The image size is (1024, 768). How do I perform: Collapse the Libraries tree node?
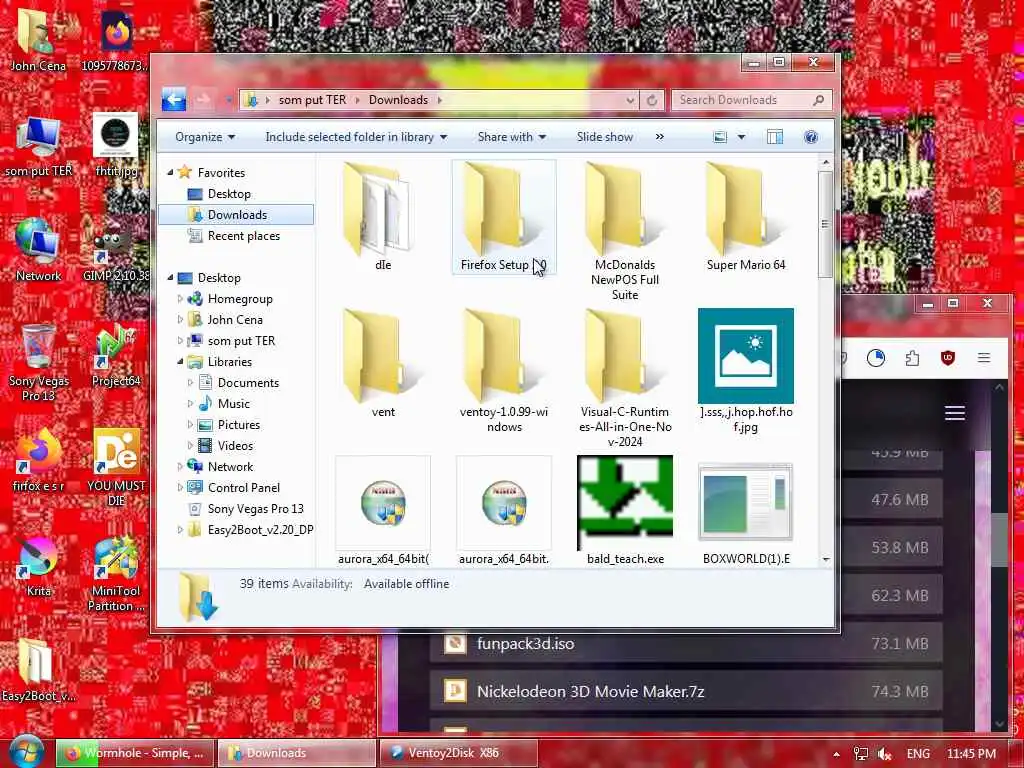(x=180, y=362)
